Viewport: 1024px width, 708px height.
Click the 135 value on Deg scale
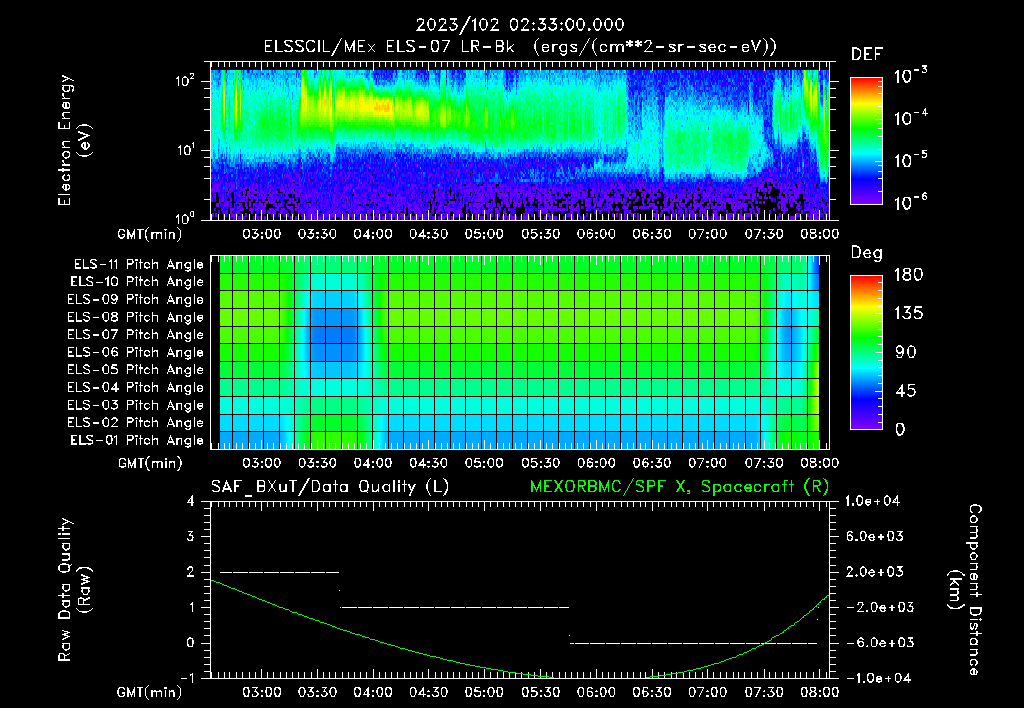pos(909,313)
